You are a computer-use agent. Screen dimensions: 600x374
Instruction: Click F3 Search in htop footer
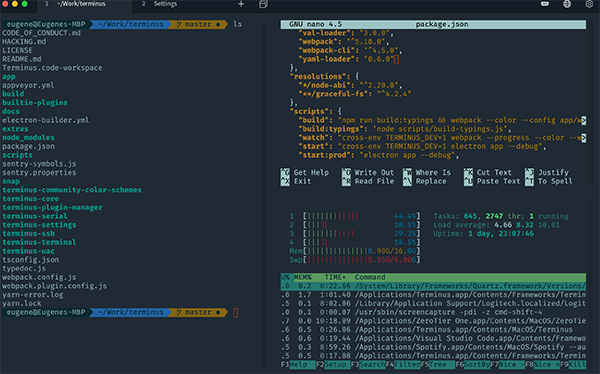tap(368, 364)
